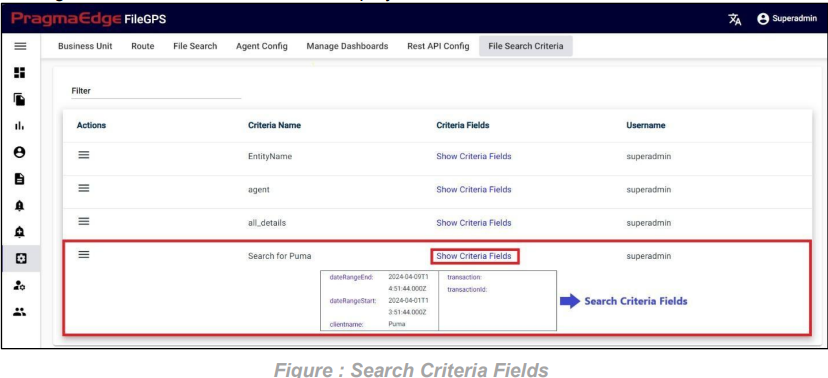828x378 pixels.
Task: Switch to the File Search tab
Action: tap(195, 46)
